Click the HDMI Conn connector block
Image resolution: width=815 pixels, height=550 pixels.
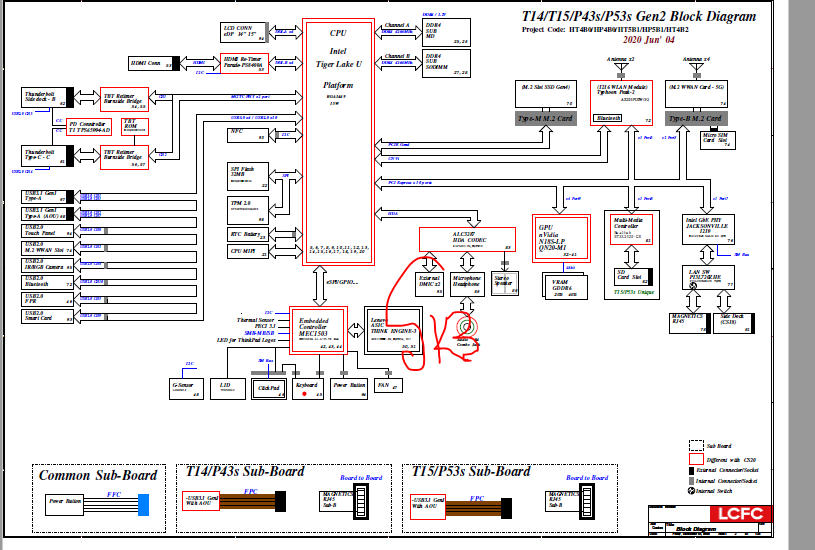pyautogui.click(x=154, y=63)
